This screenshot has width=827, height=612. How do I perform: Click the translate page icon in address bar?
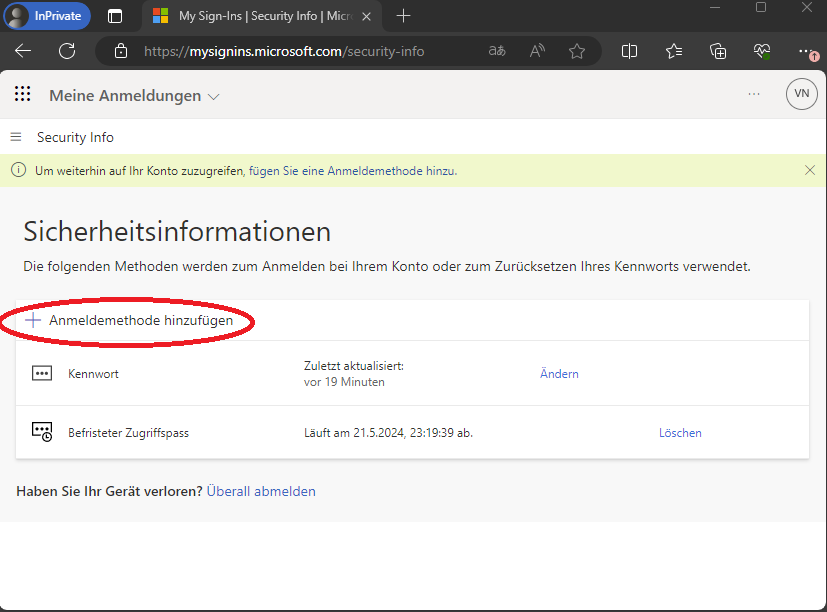point(497,51)
